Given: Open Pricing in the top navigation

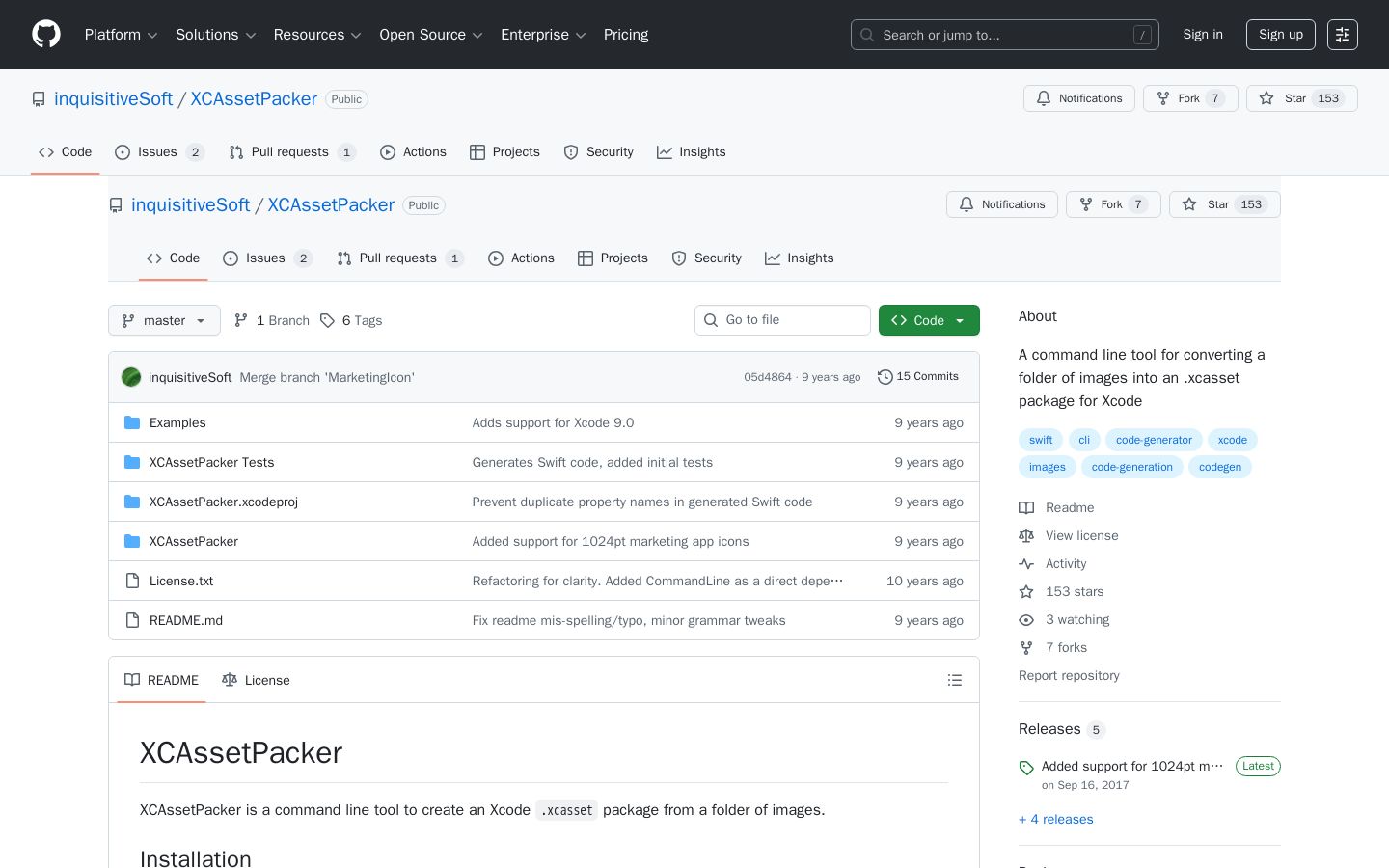Looking at the screenshot, I should click(x=626, y=35).
